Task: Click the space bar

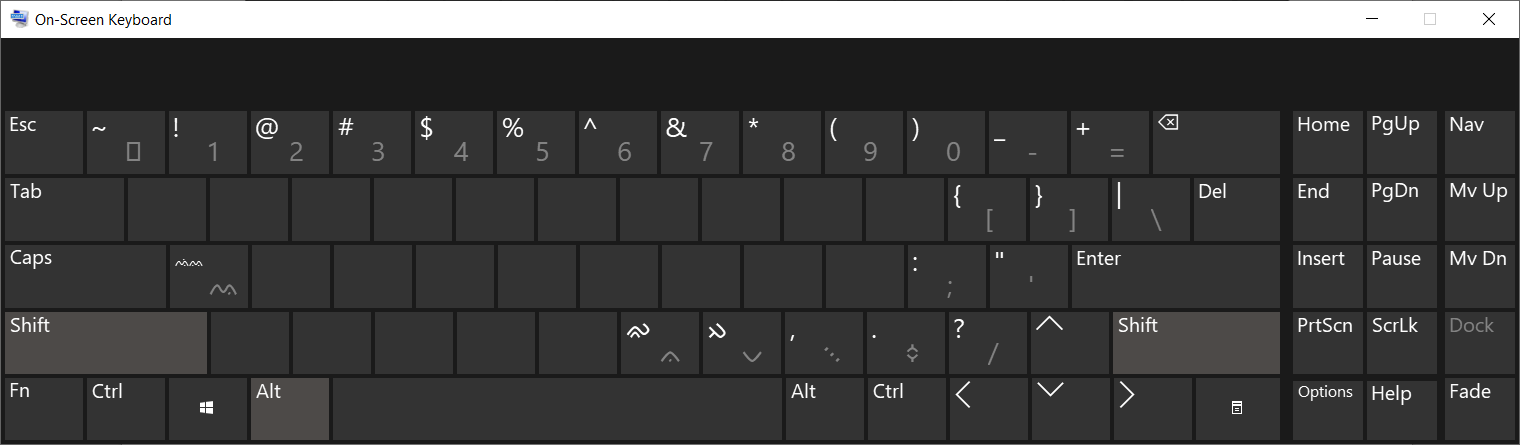Action: tap(557, 408)
